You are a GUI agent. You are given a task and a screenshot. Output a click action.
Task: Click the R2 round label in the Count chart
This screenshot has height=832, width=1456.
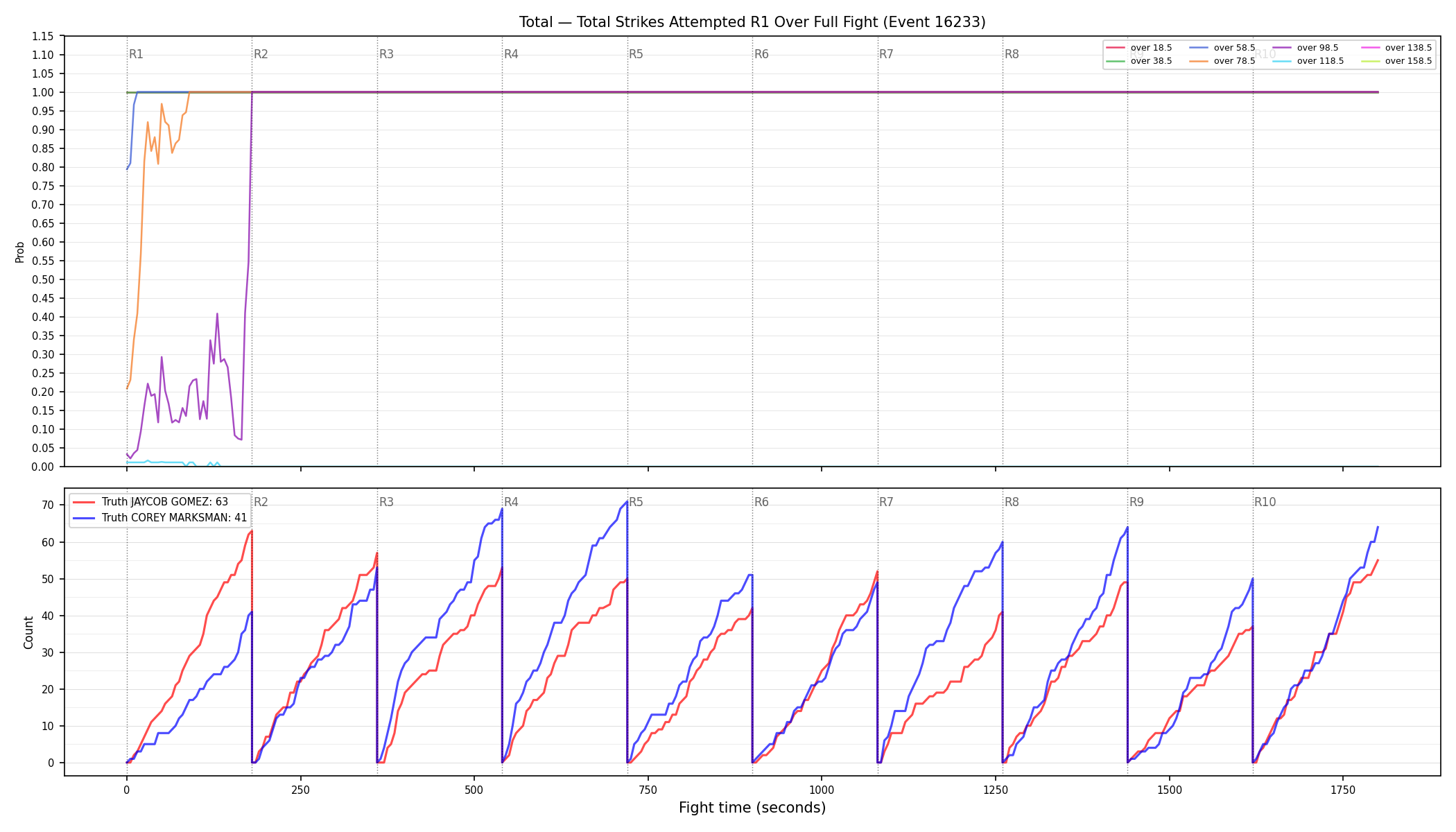pyautogui.click(x=261, y=502)
